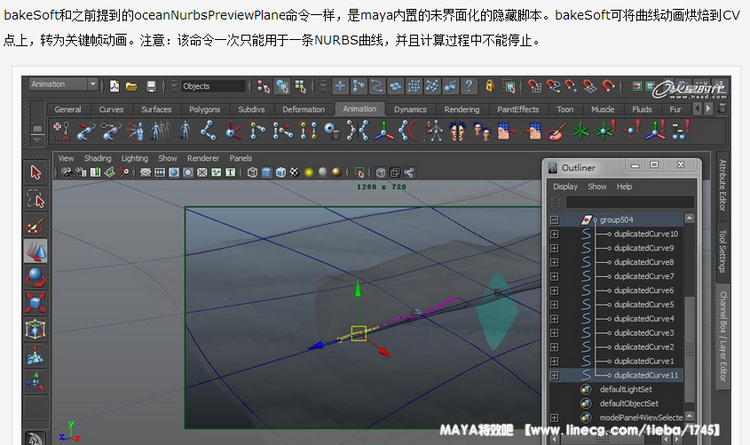Click the paint skin weights brush shelf icon

tap(556, 131)
